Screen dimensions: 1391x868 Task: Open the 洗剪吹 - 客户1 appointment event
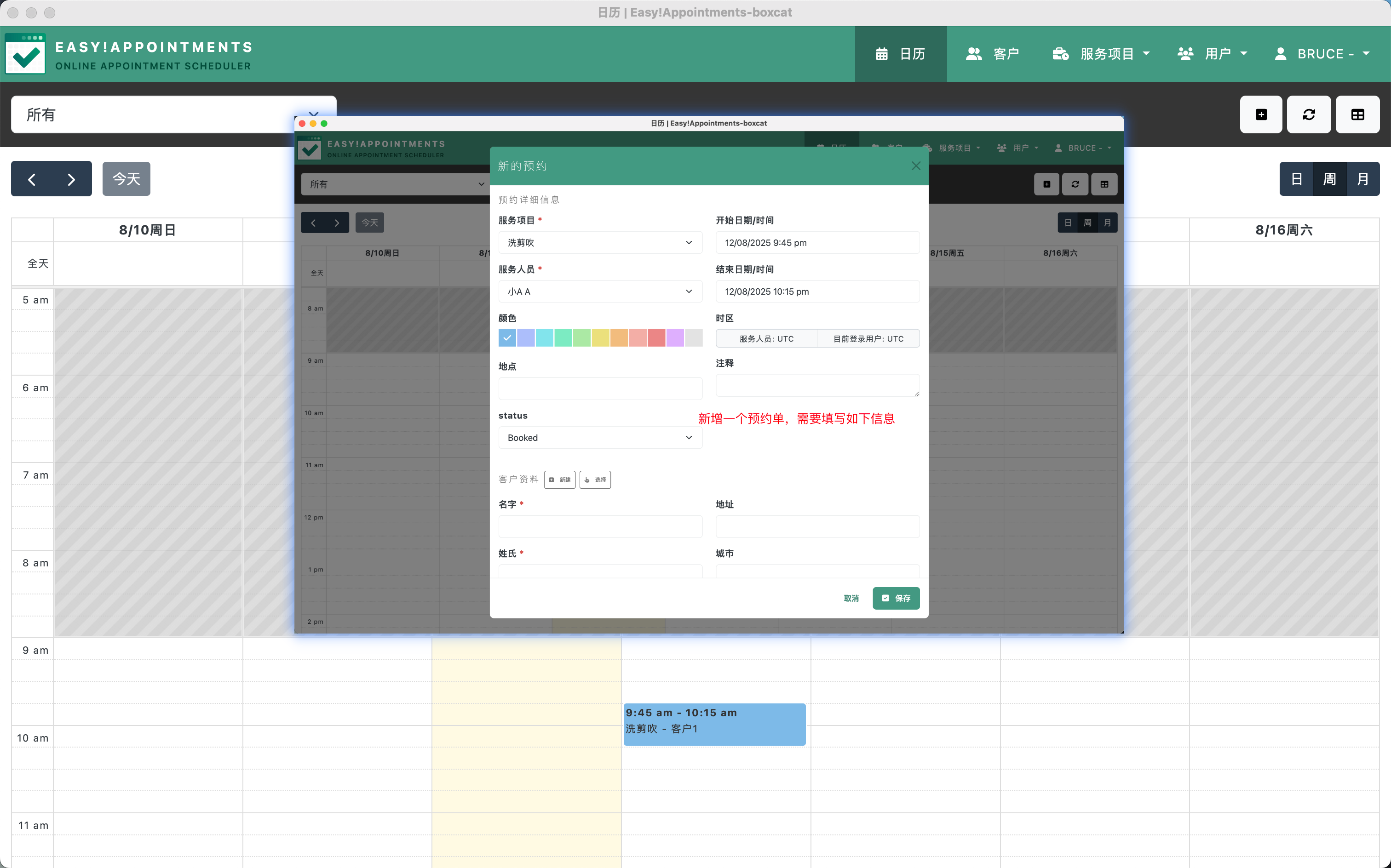coord(714,725)
